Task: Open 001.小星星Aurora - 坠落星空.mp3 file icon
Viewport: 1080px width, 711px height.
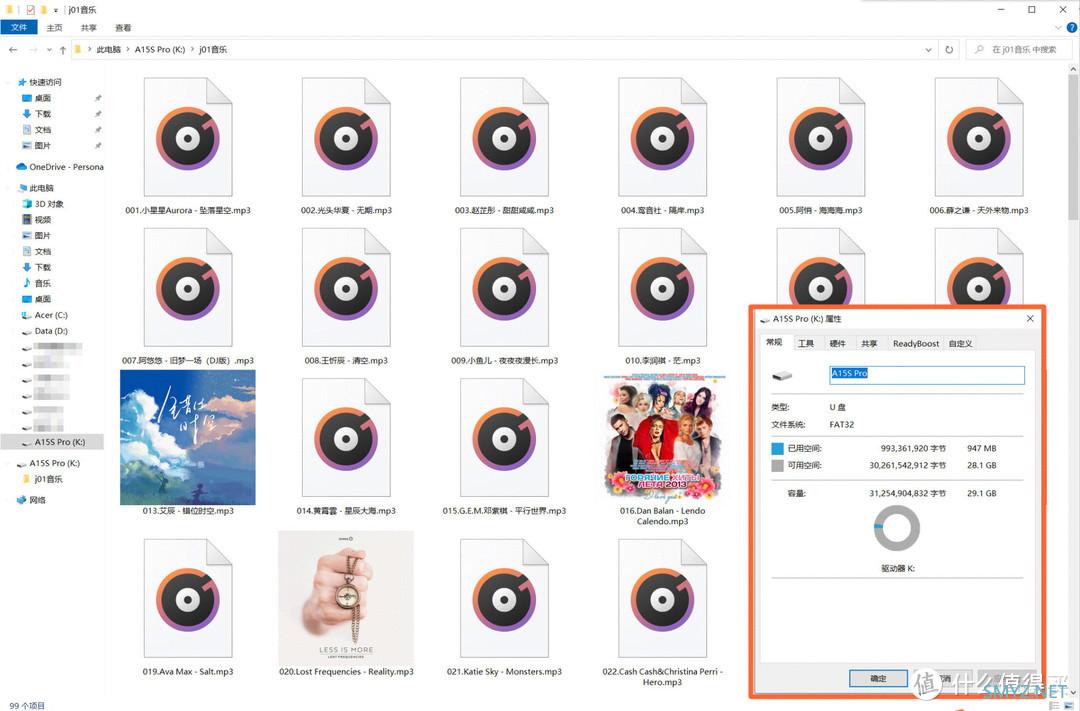Action: tap(187, 137)
